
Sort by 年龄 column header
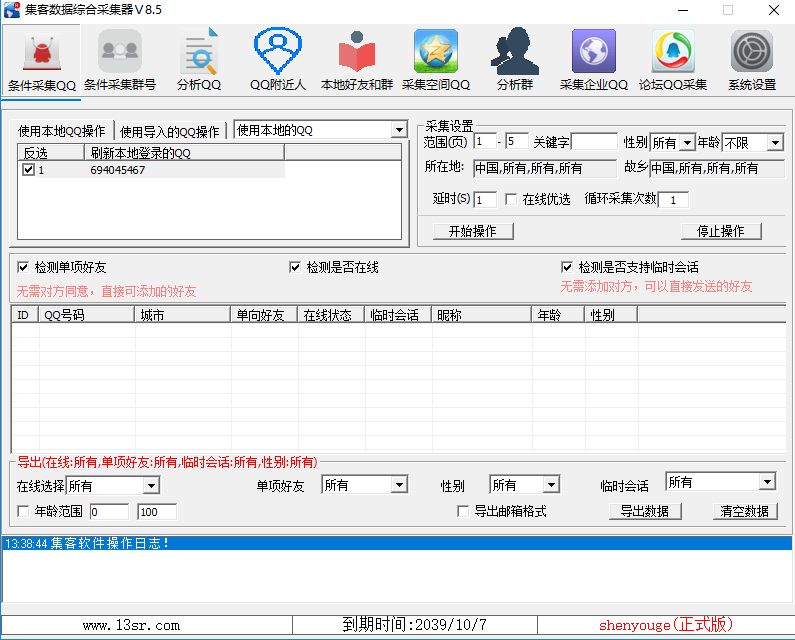coord(558,315)
